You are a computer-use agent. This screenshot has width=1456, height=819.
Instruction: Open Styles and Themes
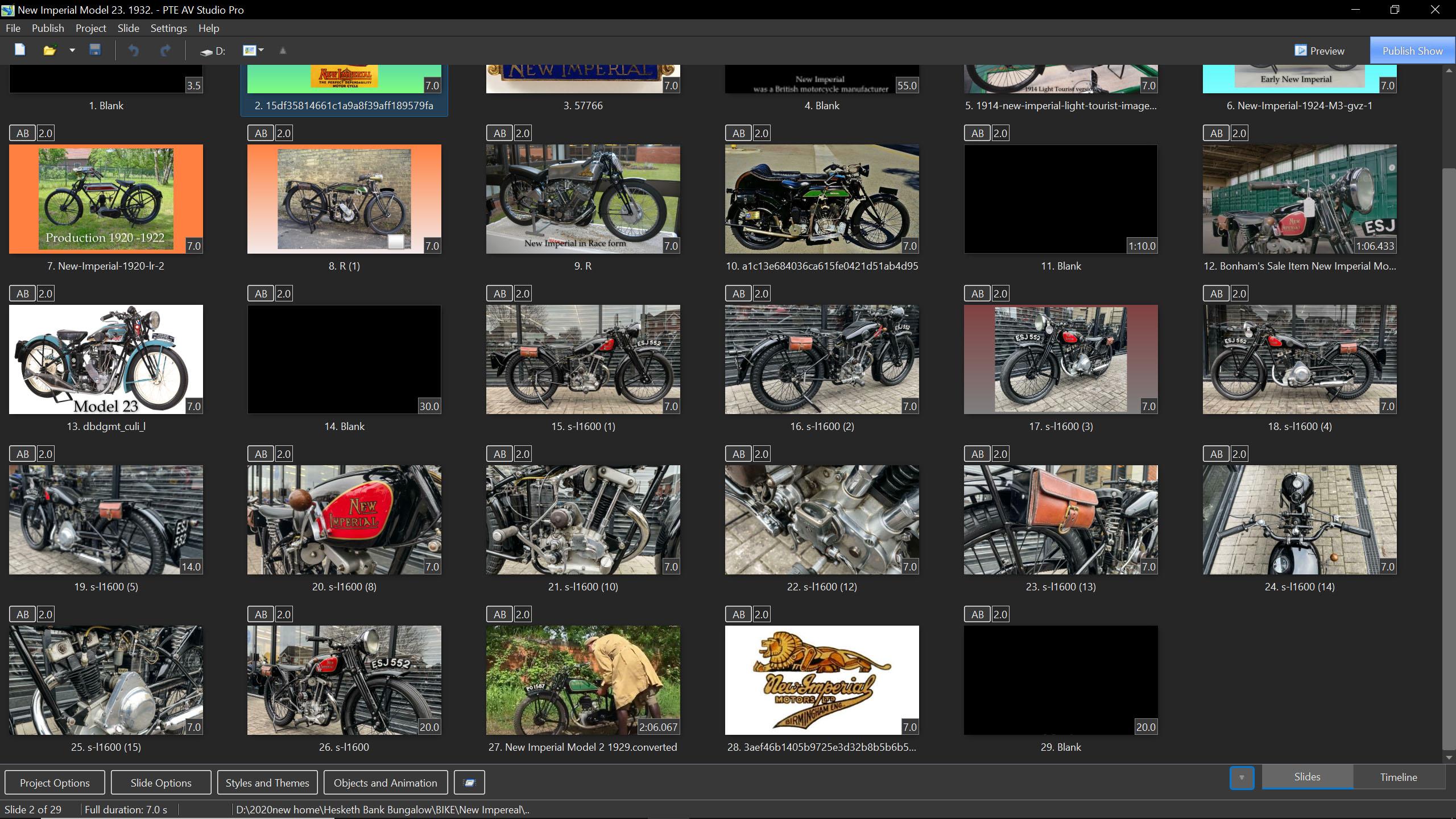267,783
